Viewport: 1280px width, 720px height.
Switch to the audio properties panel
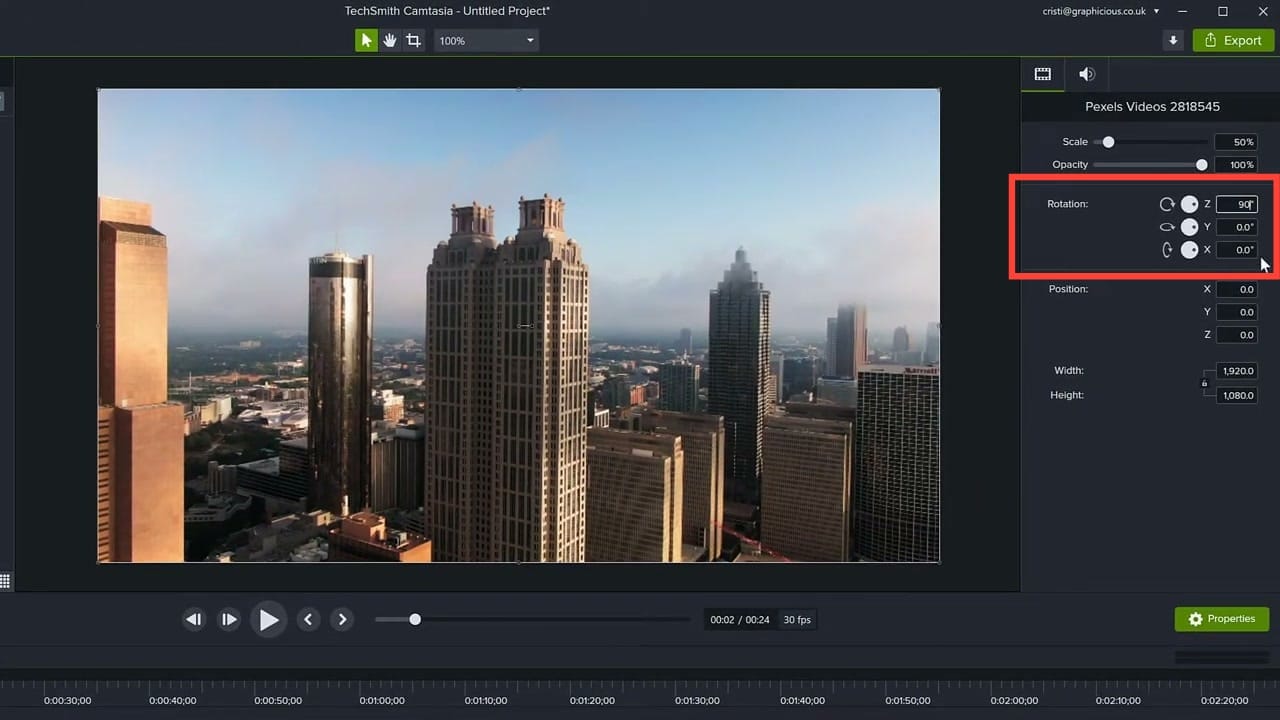pos(1087,74)
